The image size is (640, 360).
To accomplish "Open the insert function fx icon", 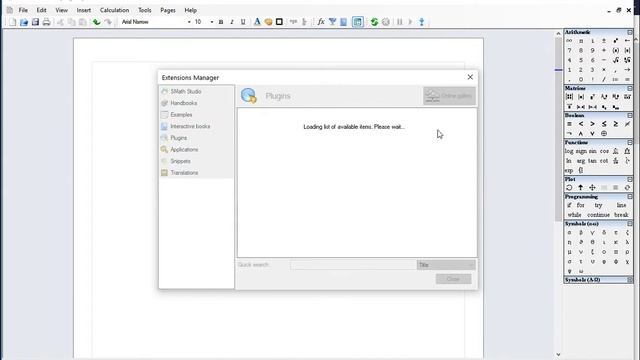I will point(321,22).
